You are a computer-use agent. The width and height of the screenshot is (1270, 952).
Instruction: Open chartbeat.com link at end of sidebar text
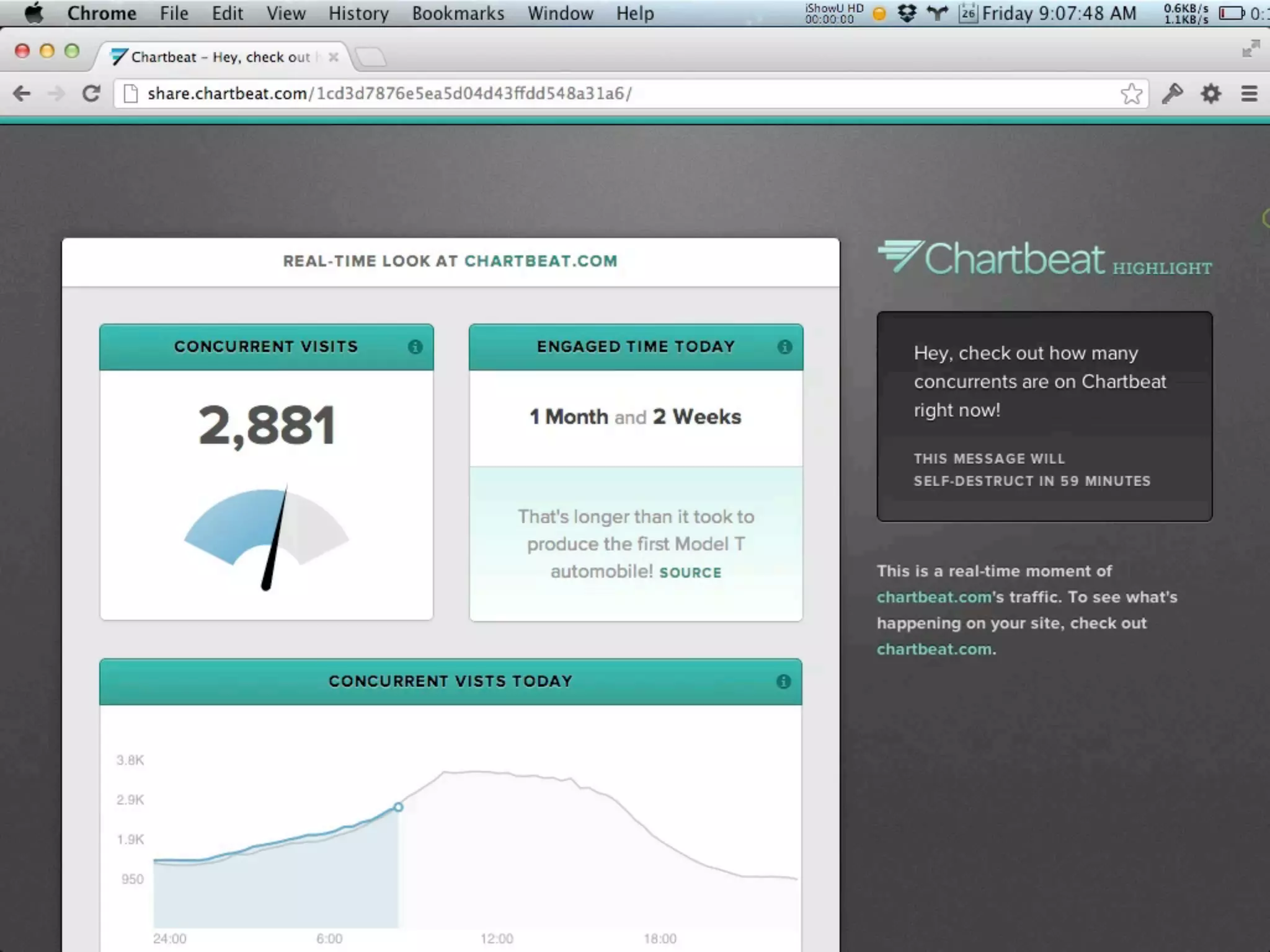coord(934,649)
